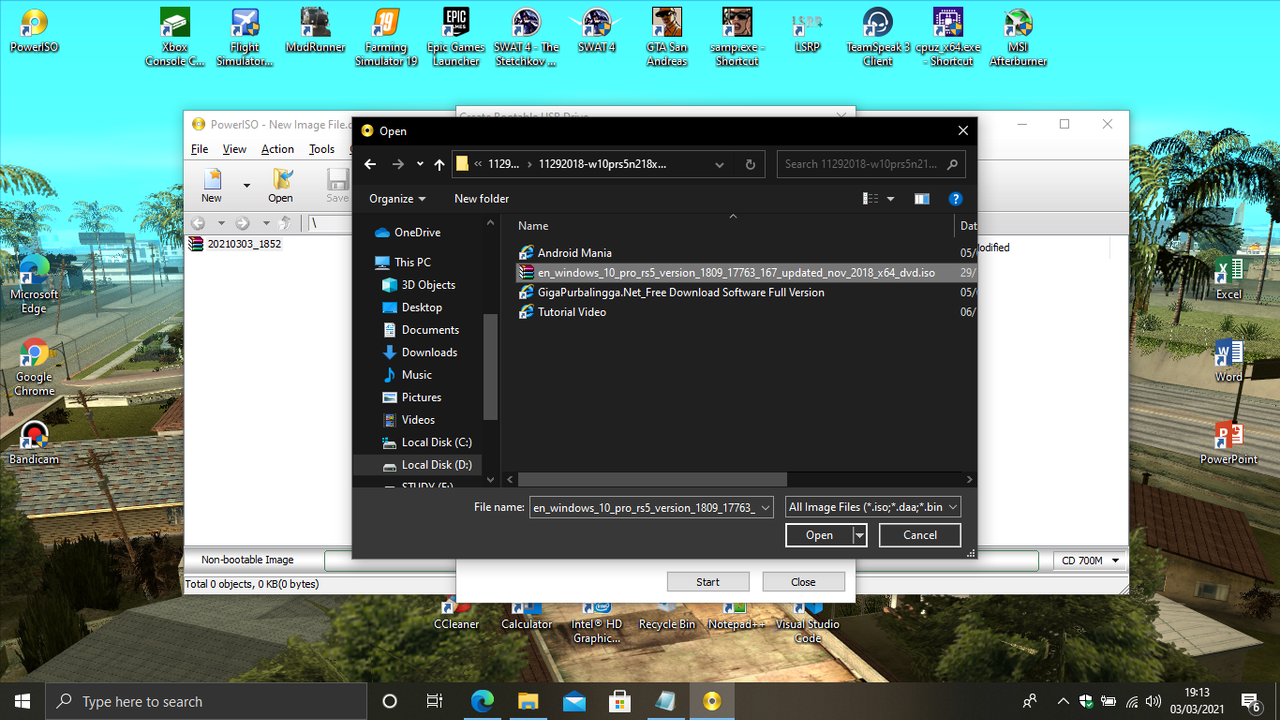Open File menu in PowerISO
1280x720 pixels.
[x=200, y=149]
